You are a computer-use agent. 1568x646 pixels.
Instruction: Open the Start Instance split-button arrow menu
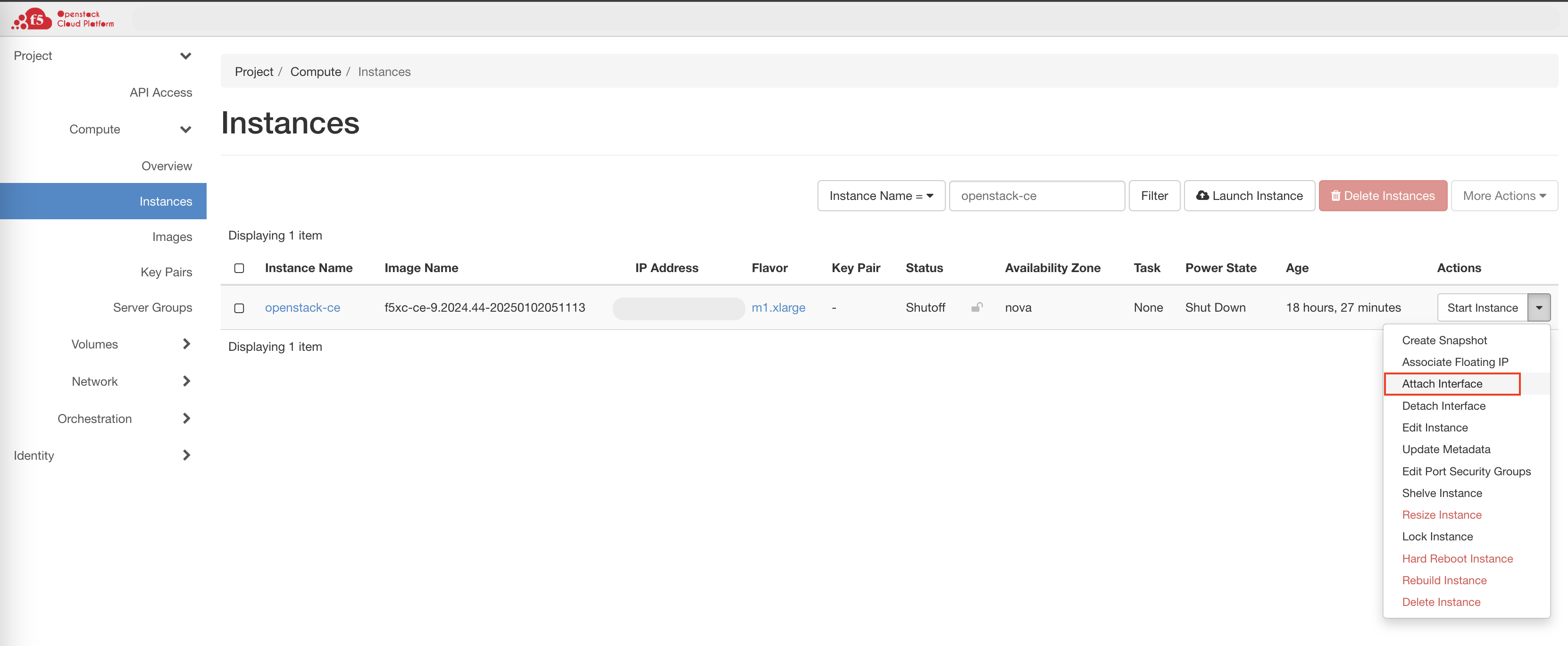1539,307
